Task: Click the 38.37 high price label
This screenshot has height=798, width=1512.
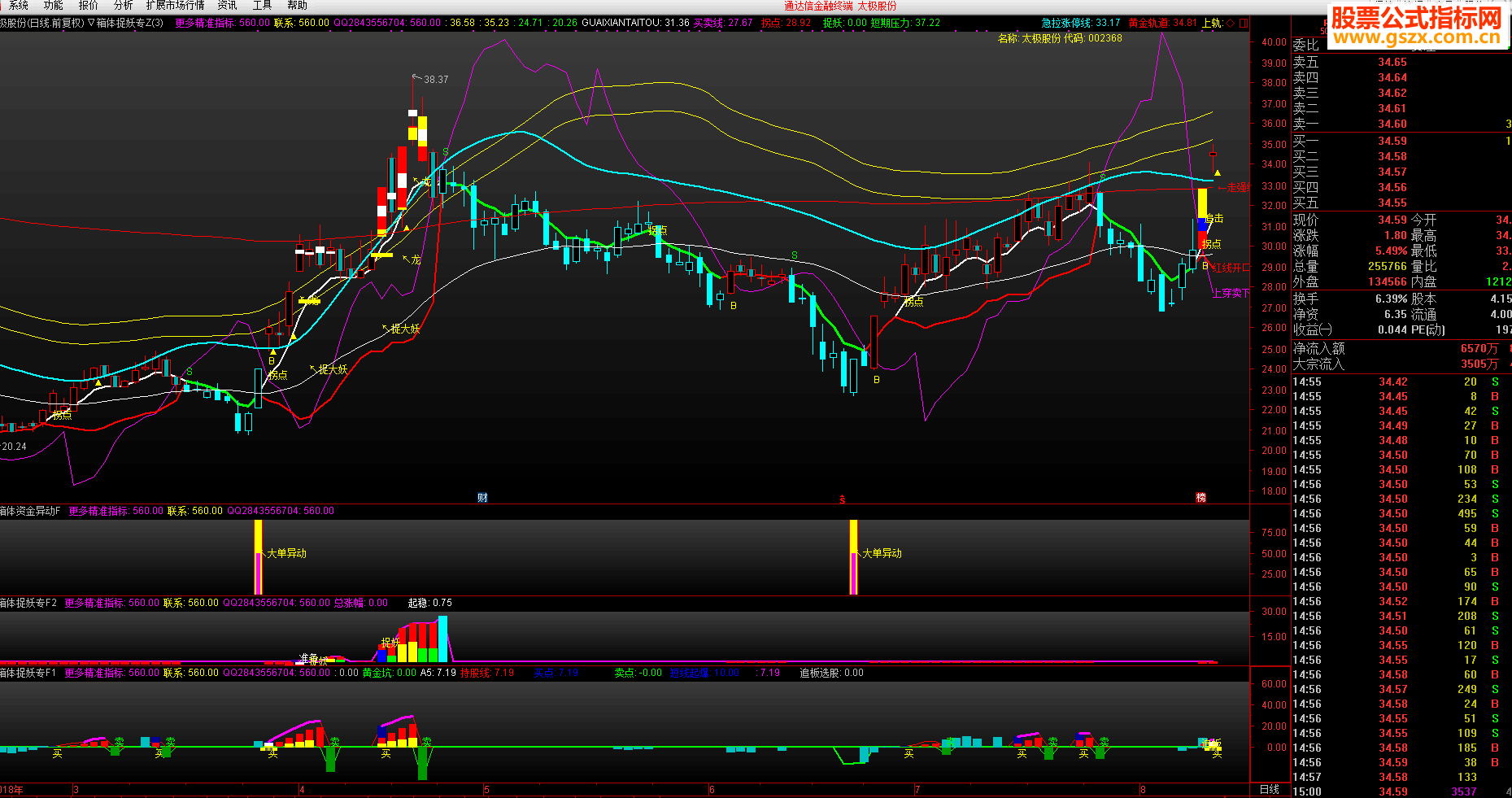Action: pos(436,80)
